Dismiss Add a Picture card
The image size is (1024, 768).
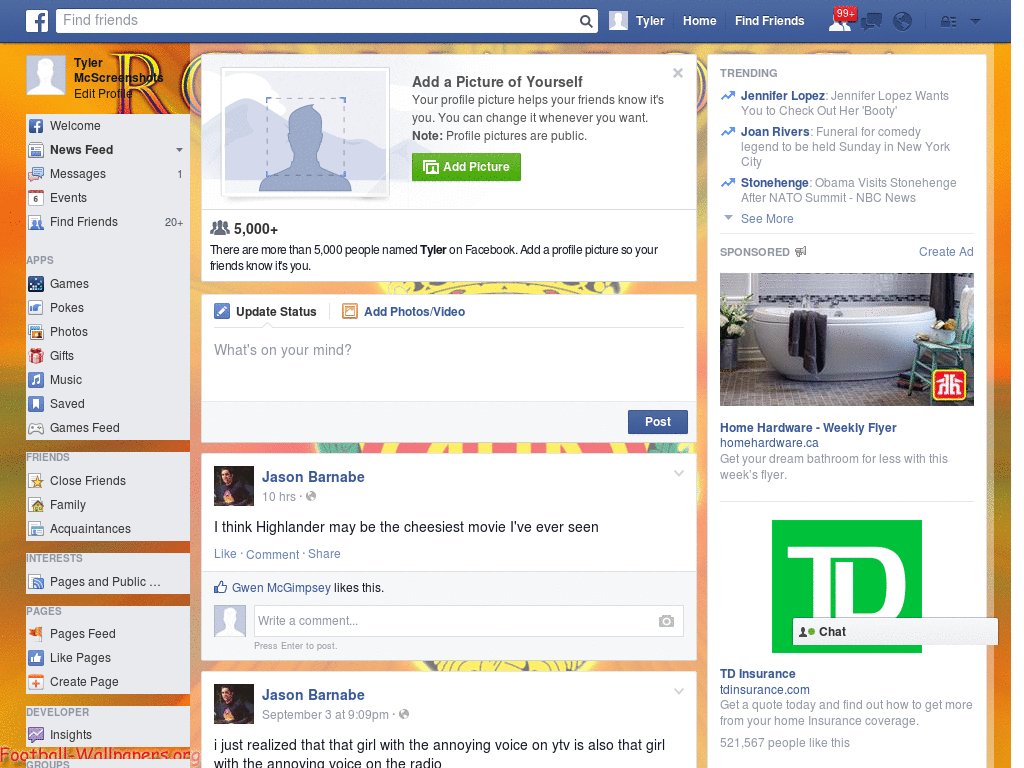pos(678,73)
